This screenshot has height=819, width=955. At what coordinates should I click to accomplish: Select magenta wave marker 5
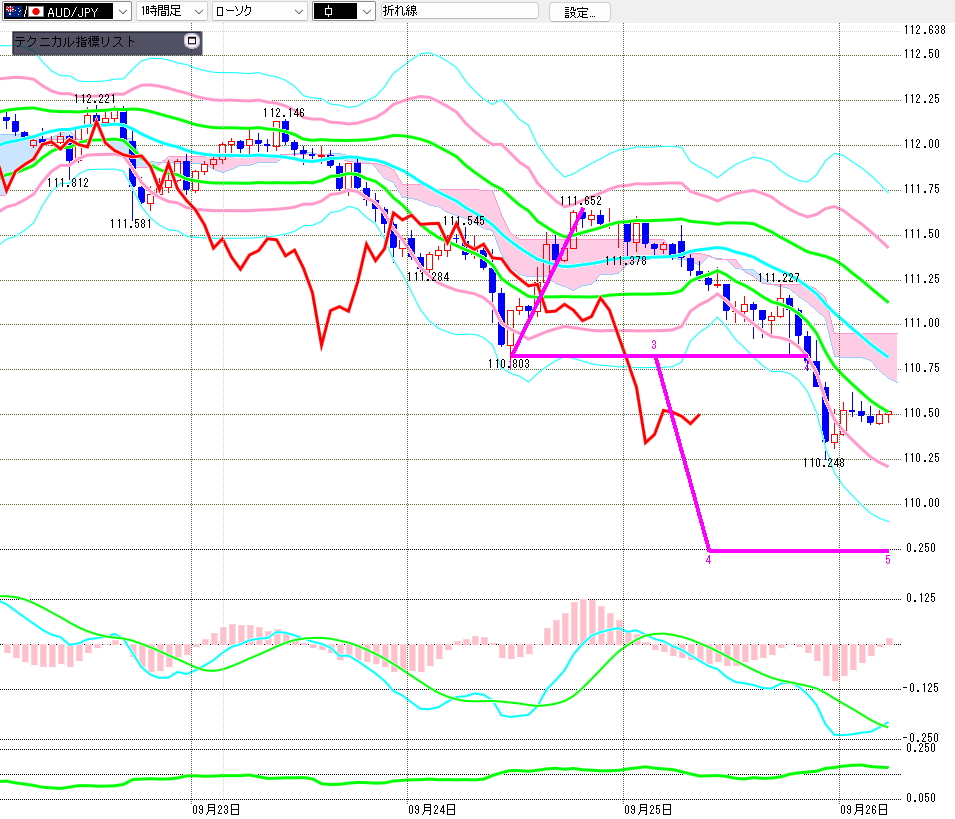coord(887,560)
